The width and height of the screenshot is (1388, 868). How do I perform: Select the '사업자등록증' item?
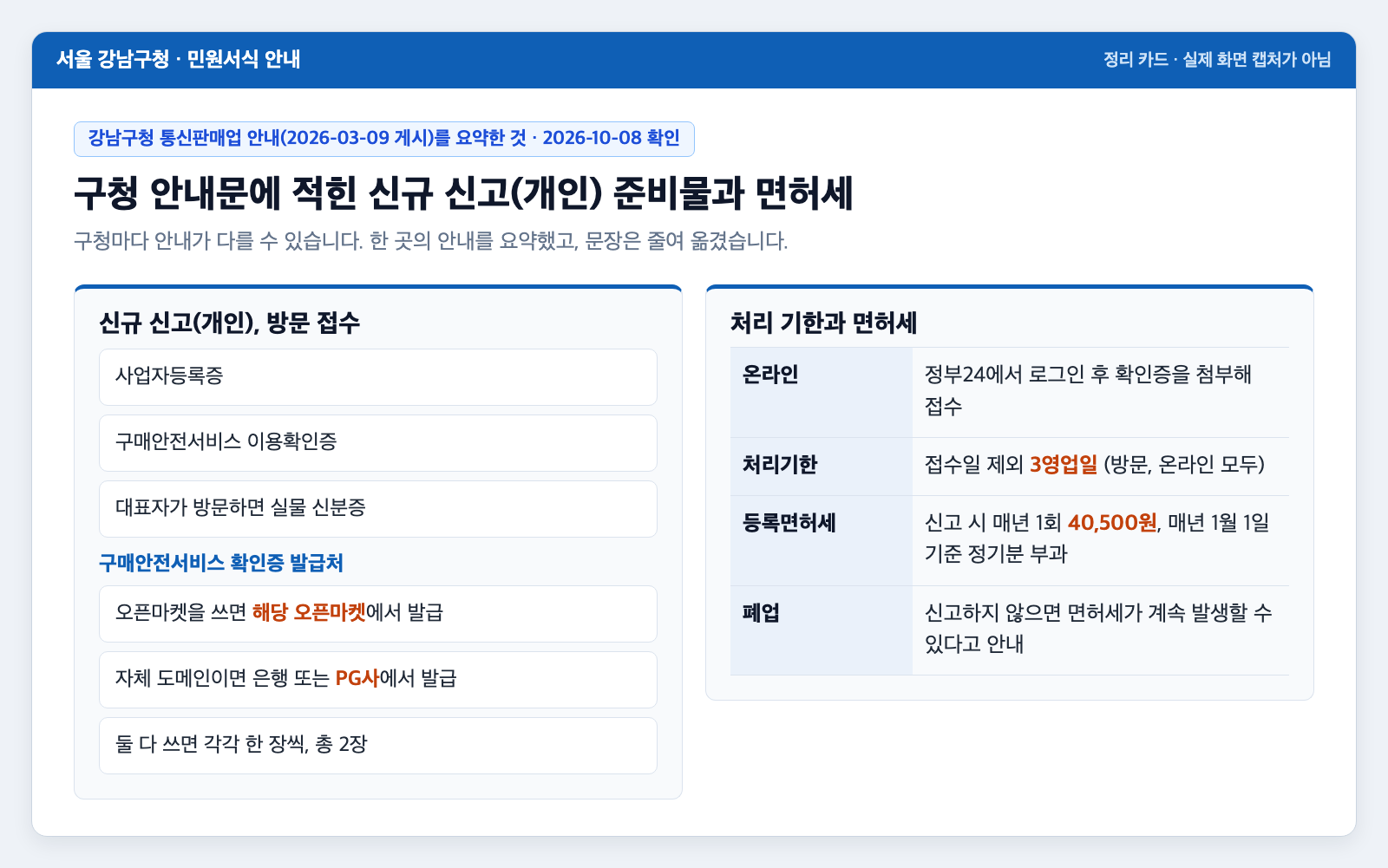pos(378,377)
